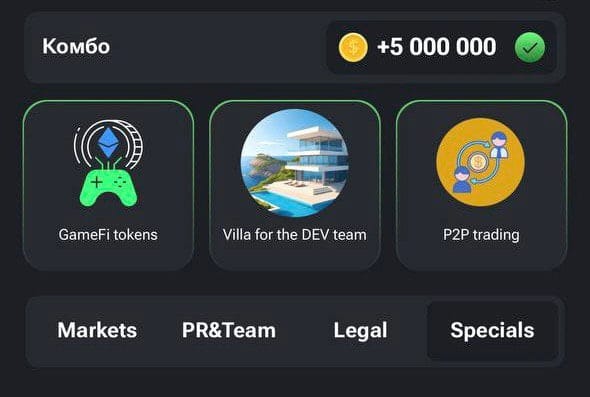Switch to the PR&Team tab
This screenshot has height=397, width=590.
click(x=229, y=330)
